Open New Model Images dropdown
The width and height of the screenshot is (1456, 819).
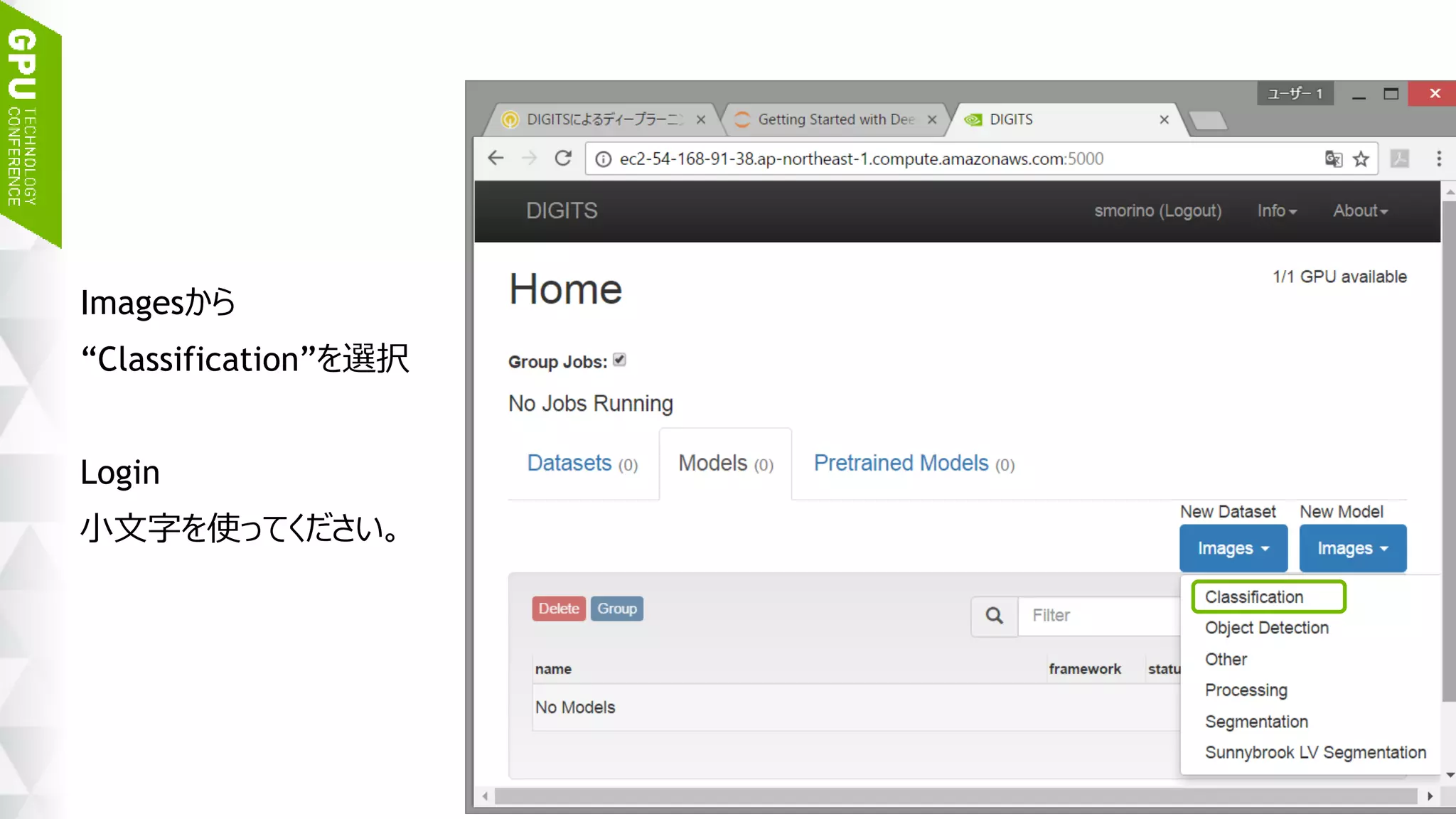point(1353,548)
